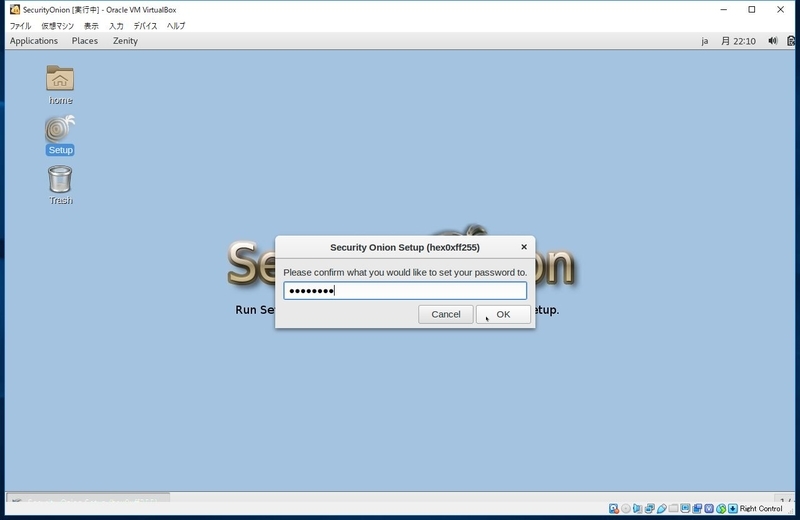The width and height of the screenshot is (800, 520).
Task: Click the ja keyboard layout indicator
Action: click(x=705, y=41)
